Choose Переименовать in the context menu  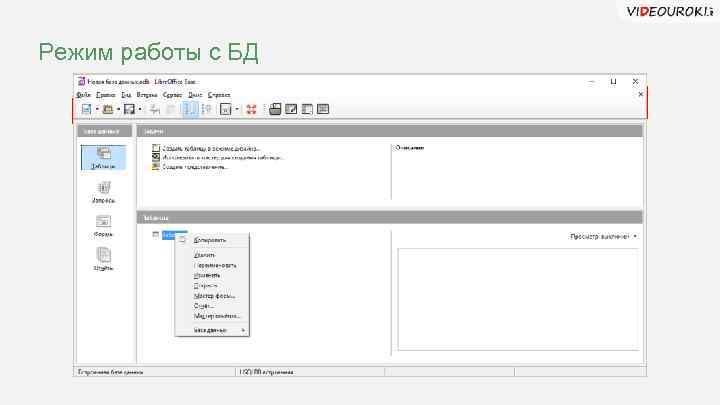tap(215, 265)
